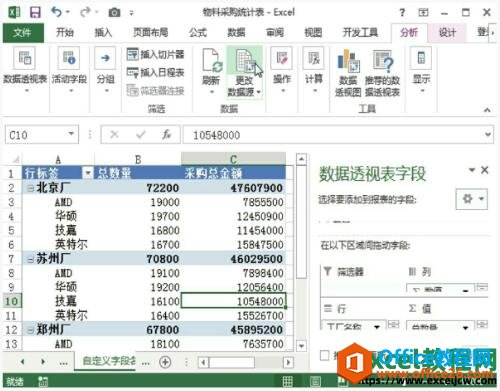Viewport: 500px width, 391px height.
Task: Confirm entry with checkmark icon
Action: (141, 135)
